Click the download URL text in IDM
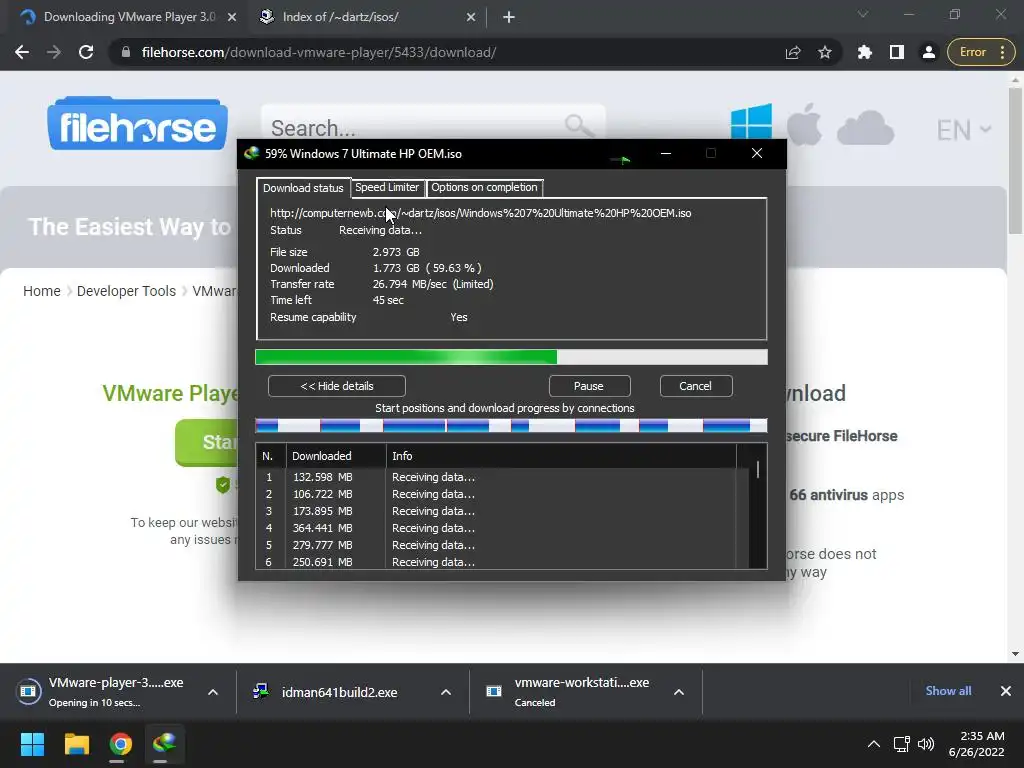This screenshot has width=1024, height=768. coord(480,213)
